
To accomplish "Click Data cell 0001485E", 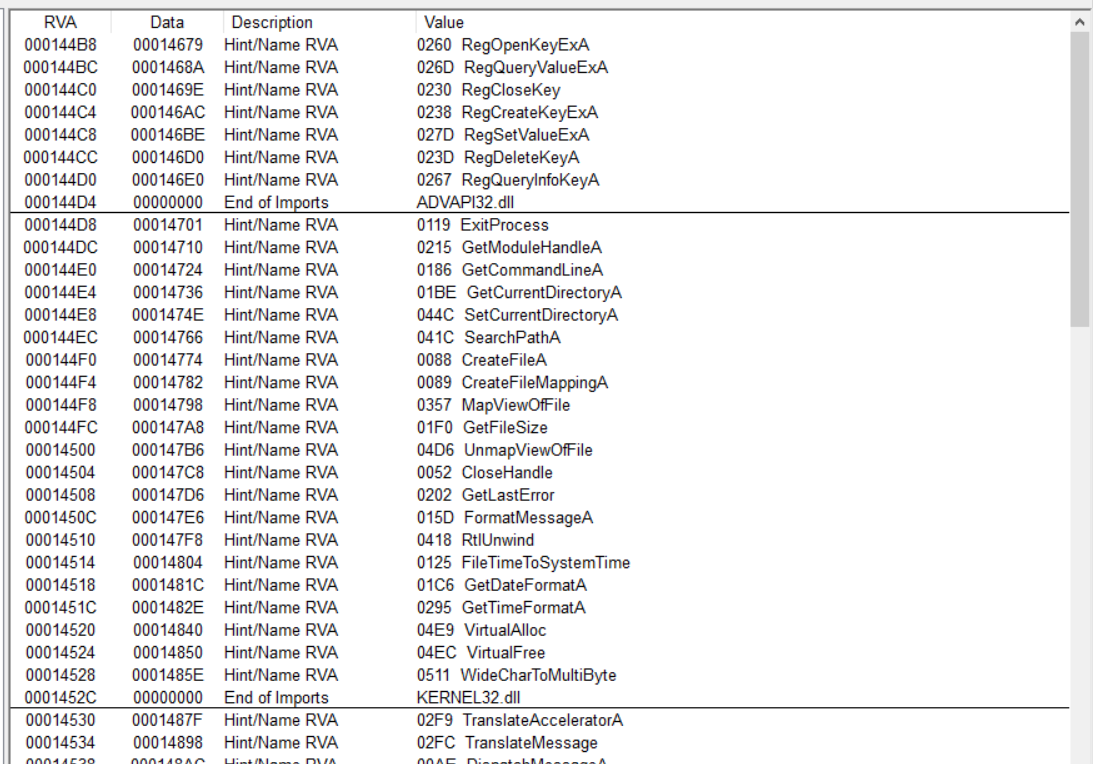I will click(x=168, y=675).
